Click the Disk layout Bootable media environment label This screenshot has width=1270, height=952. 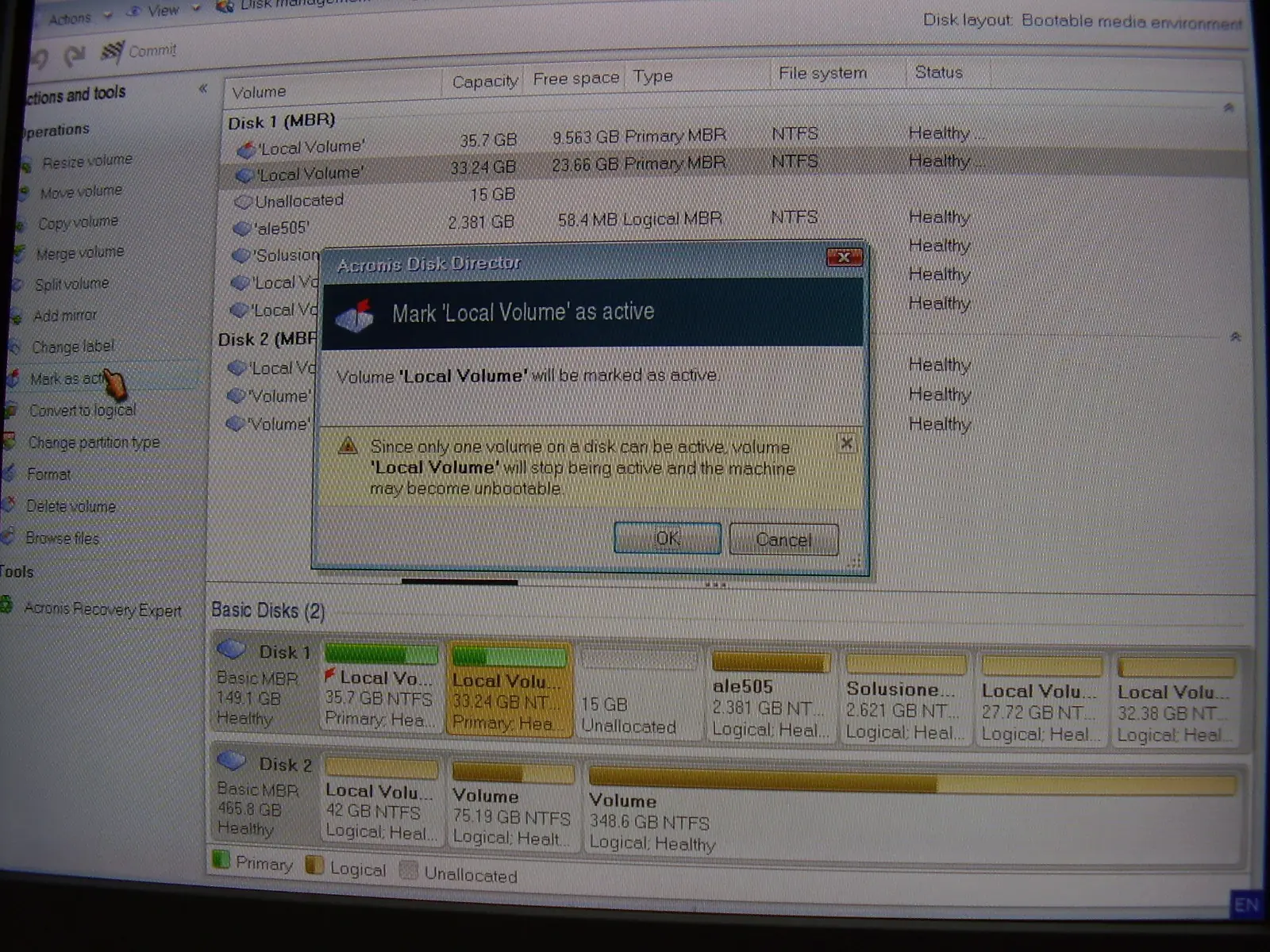coord(1082,21)
